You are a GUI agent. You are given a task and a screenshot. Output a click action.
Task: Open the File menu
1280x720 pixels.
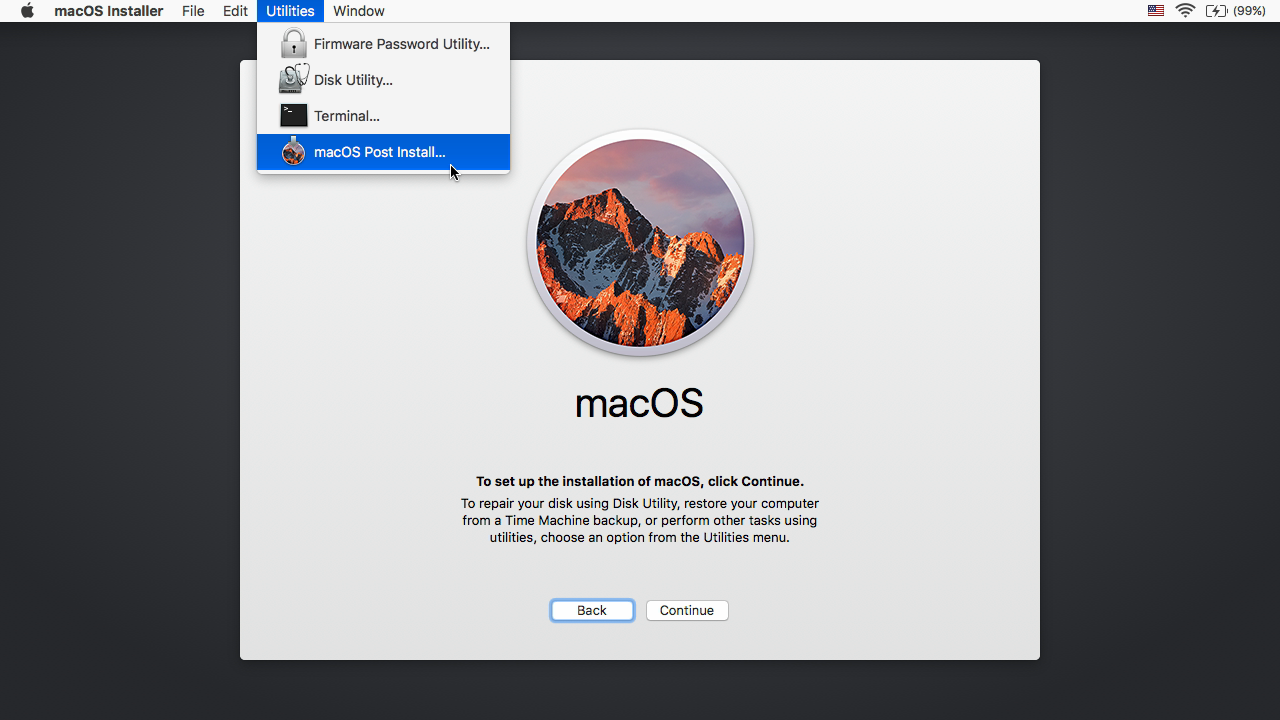click(193, 11)
